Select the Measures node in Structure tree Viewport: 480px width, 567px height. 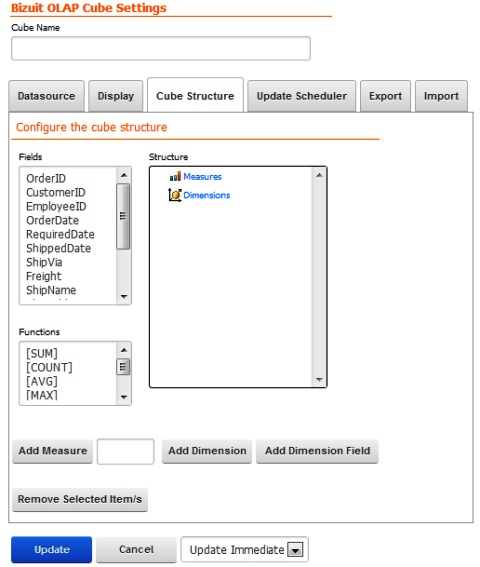202,177
